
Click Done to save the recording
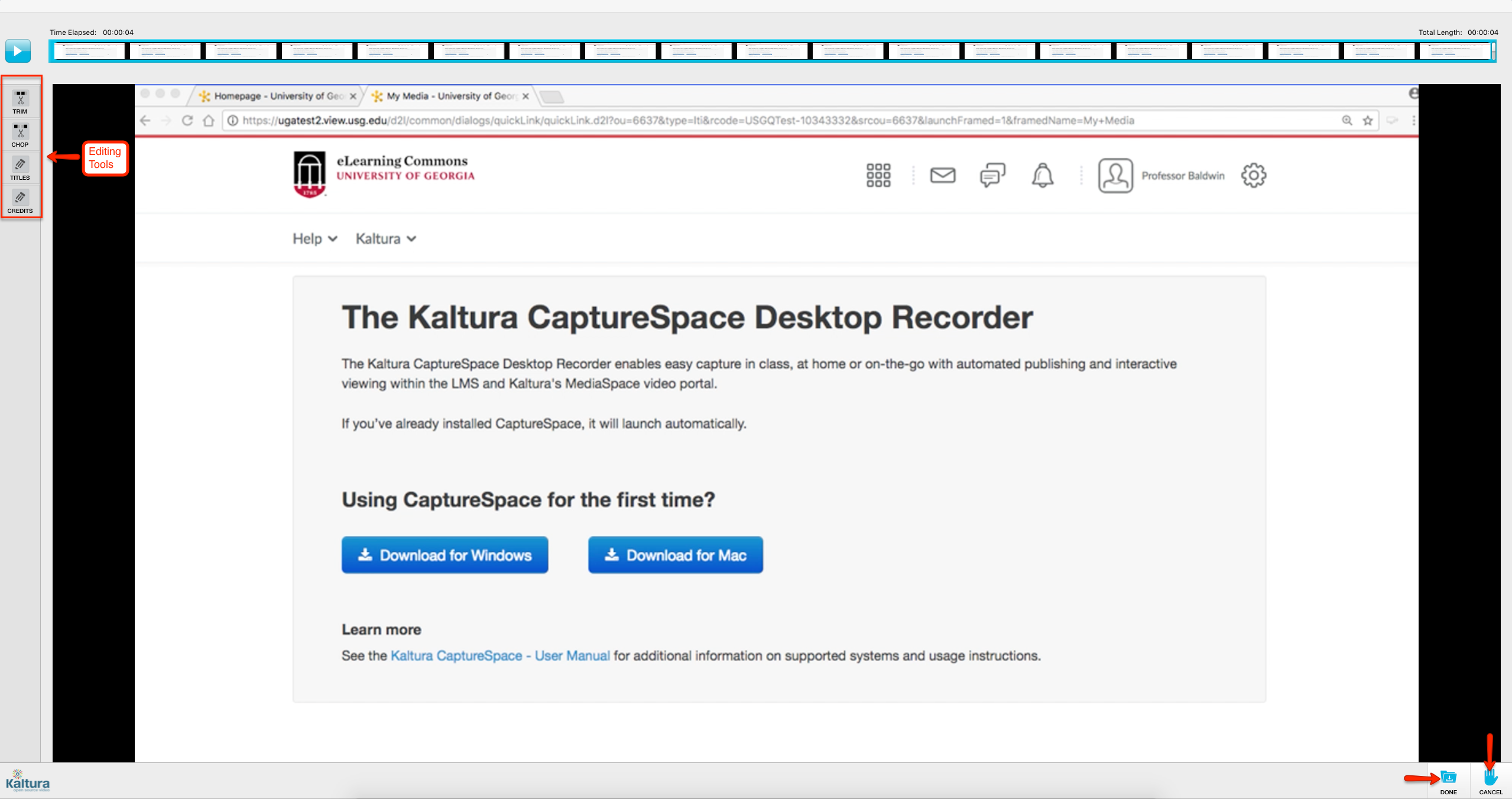1448,782
